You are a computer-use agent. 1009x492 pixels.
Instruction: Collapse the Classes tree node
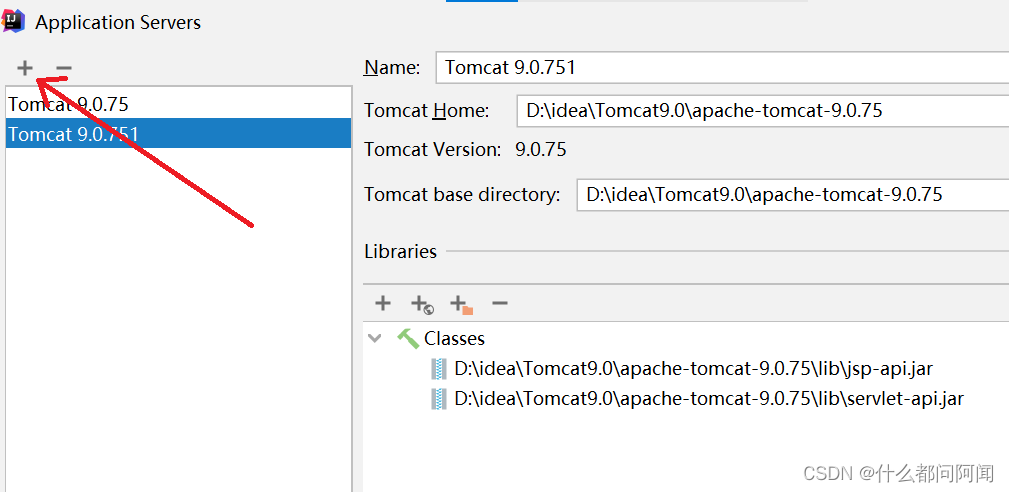coord(375,338)
